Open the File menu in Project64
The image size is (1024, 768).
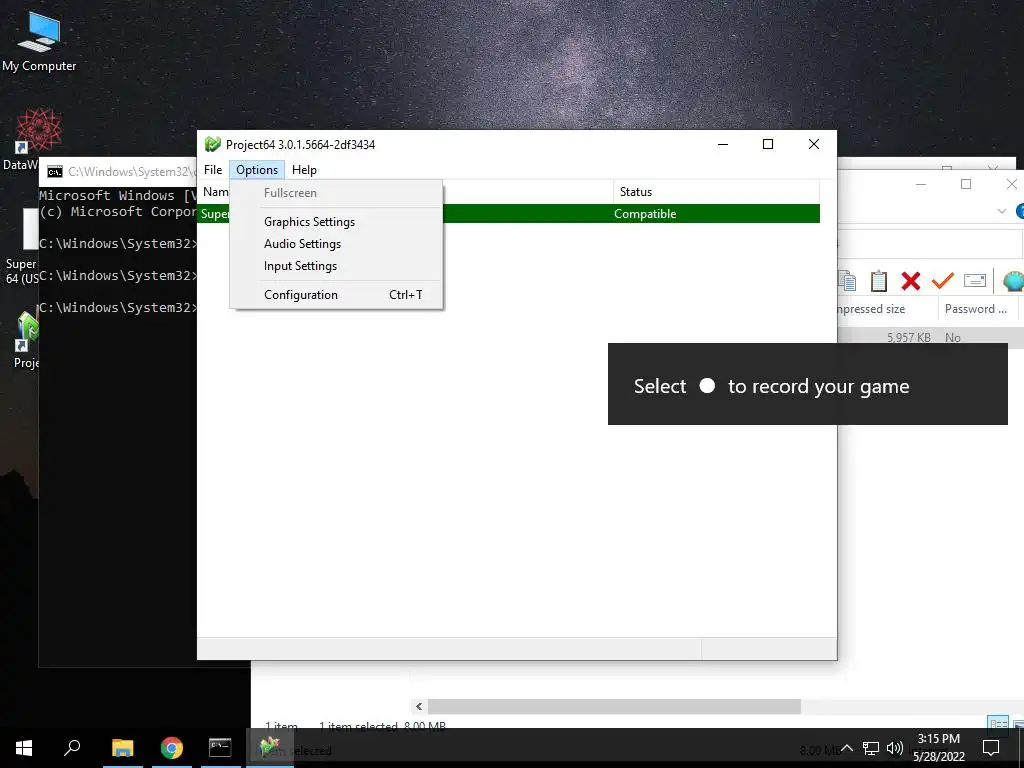click(x=213, y=170)
